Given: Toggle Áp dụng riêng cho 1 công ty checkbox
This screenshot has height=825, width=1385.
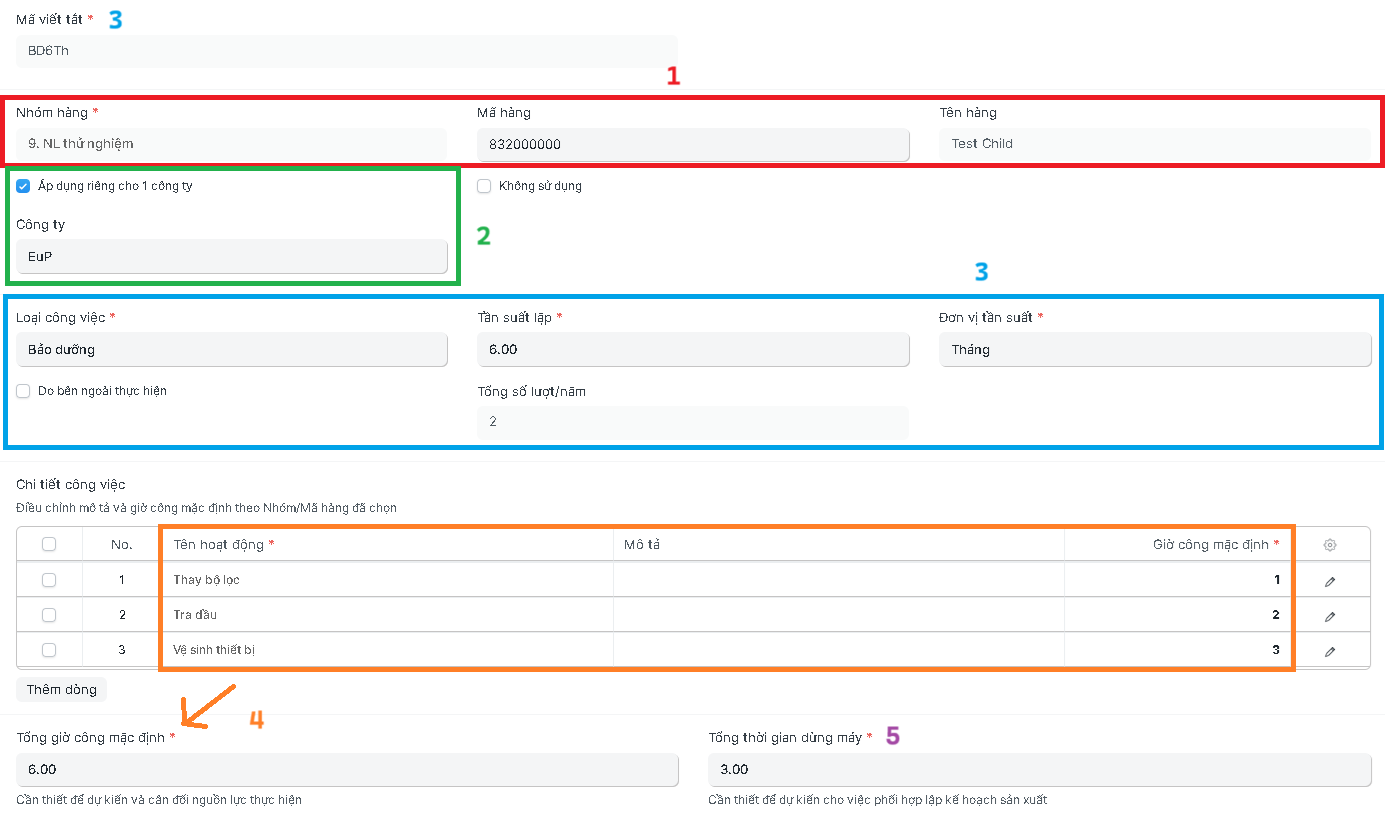Looking at the screenshot, I should (x=23, y=186).
